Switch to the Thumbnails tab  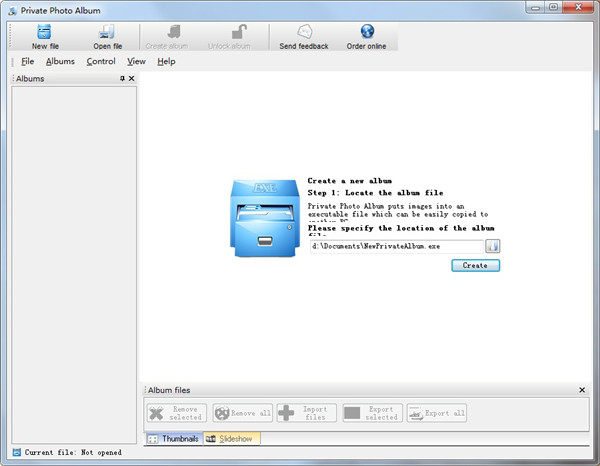tap(174, 438)
